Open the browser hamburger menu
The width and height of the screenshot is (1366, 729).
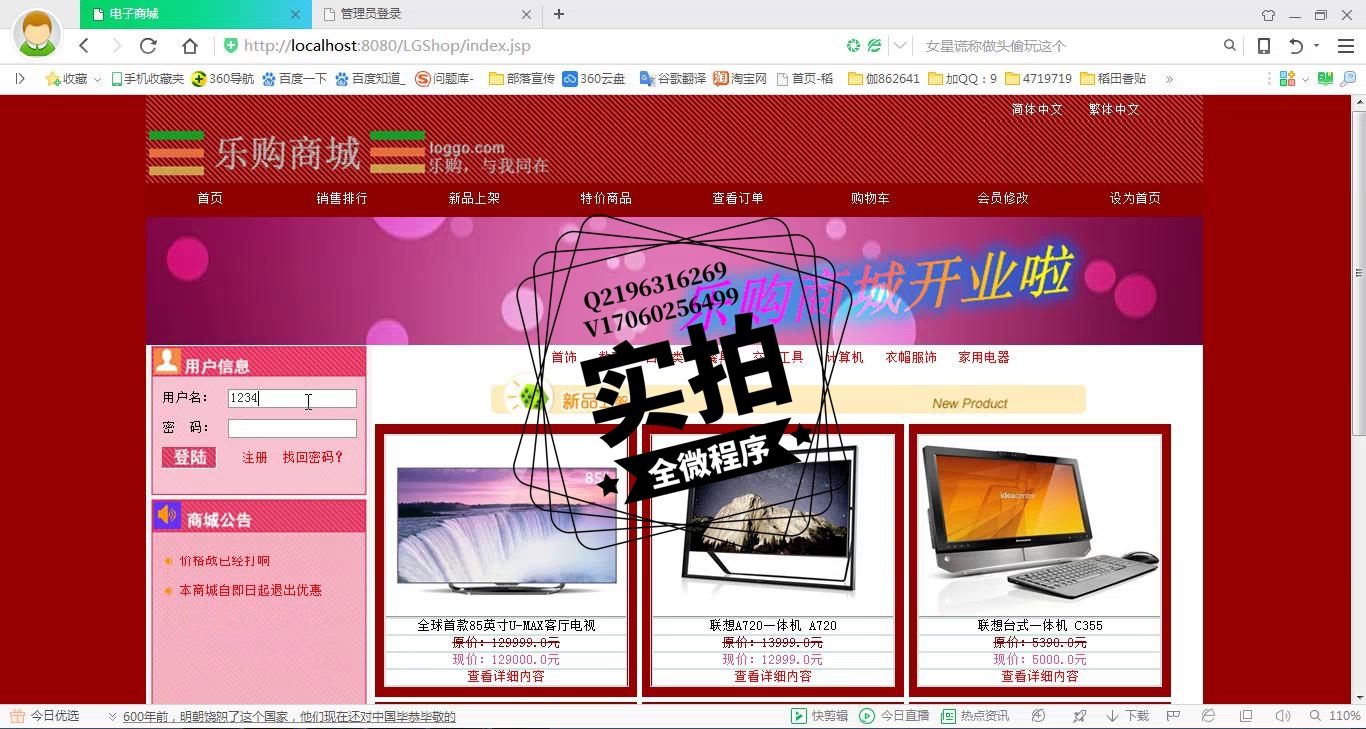coord(1346,46)
